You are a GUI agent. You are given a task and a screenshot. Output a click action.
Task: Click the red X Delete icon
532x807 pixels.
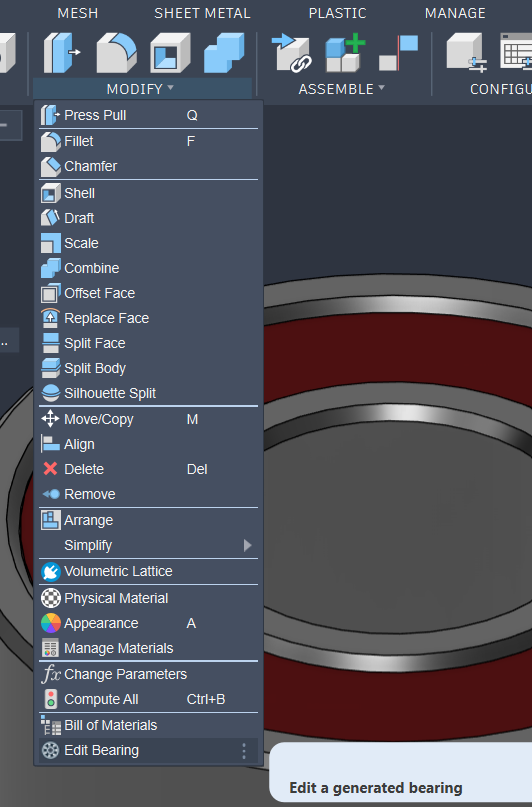[x=50, y=469]
